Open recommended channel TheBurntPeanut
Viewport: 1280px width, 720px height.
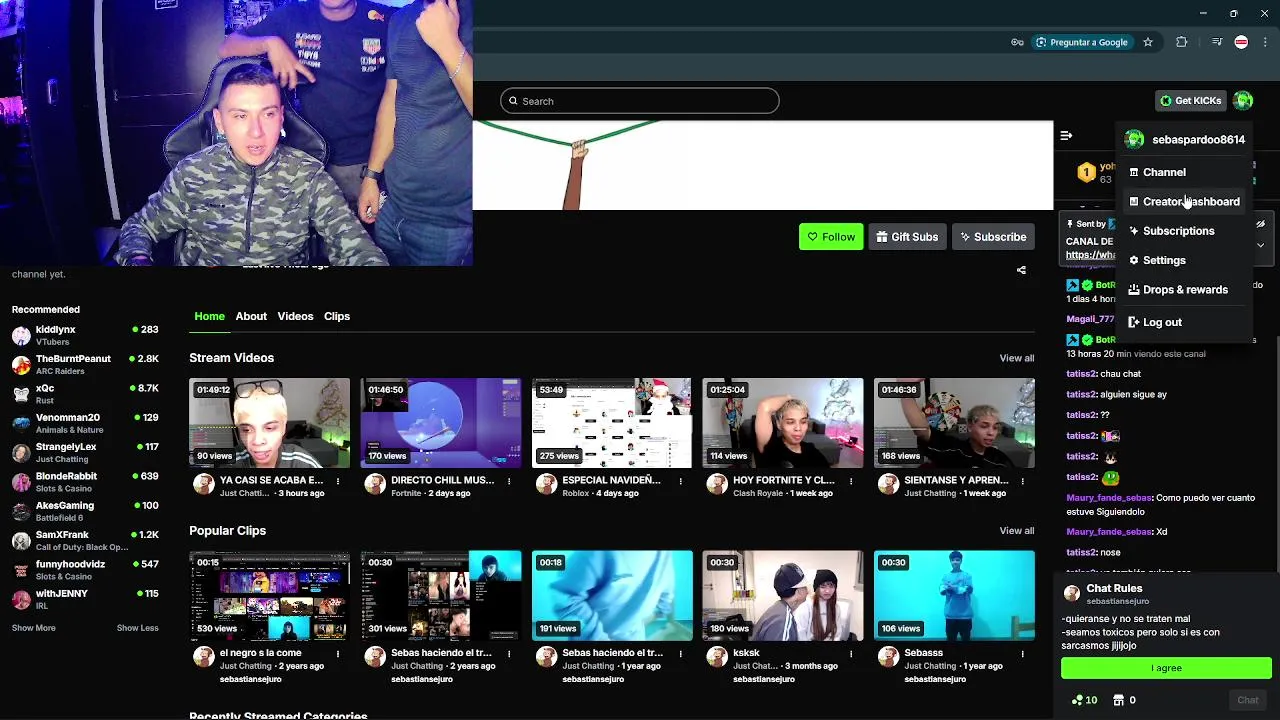tap(85, 365)
